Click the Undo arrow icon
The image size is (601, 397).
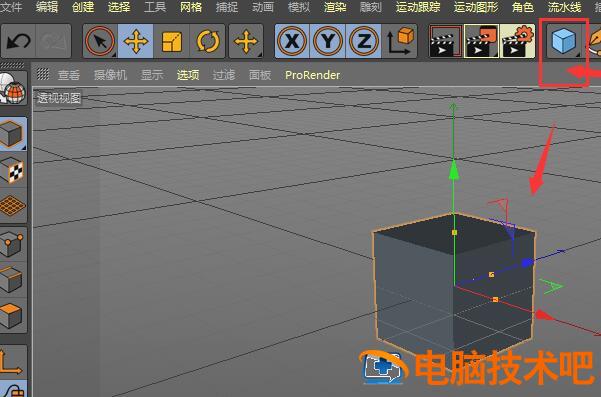18,41
